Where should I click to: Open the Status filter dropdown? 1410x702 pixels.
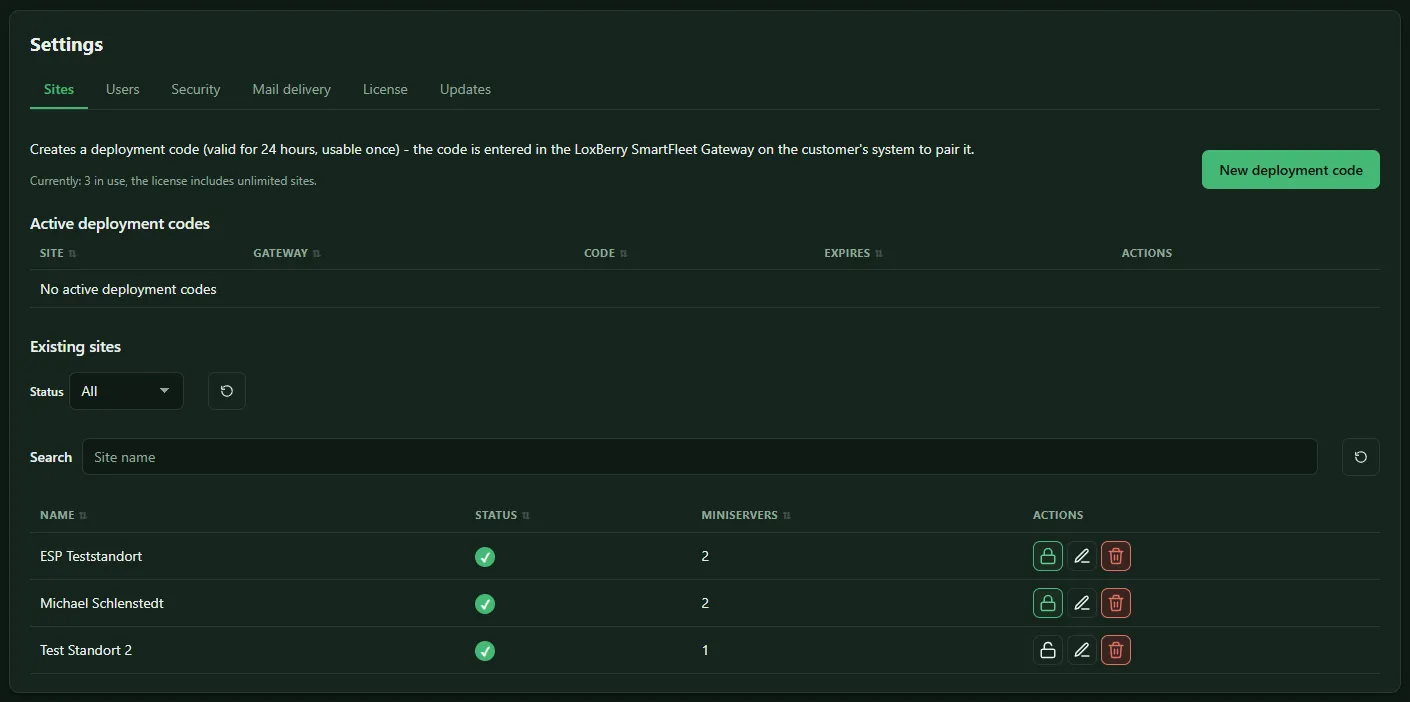[126, 391]
